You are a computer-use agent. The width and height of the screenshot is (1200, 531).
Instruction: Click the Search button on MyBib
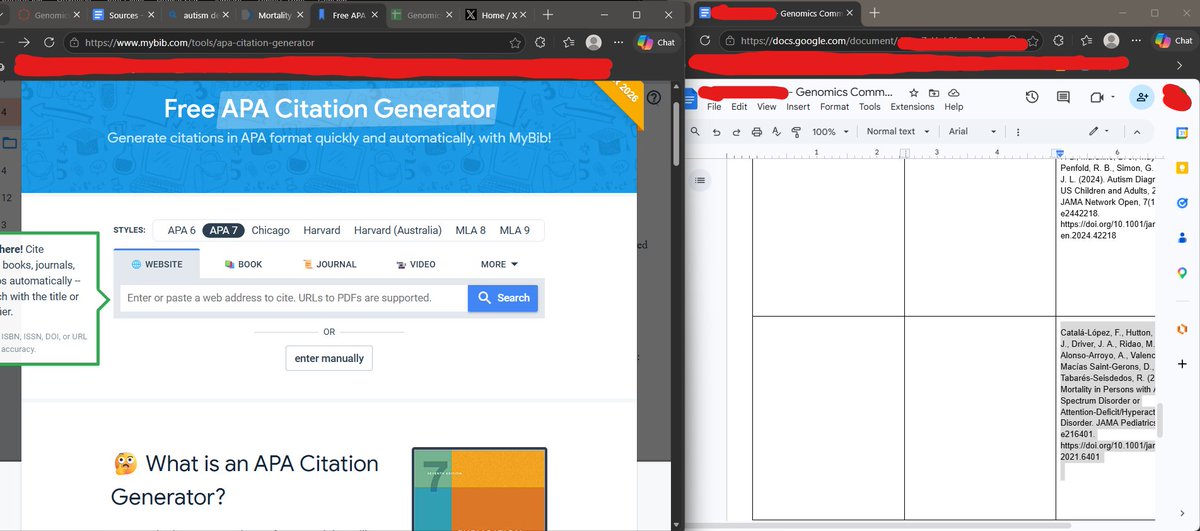coord(503,298)
